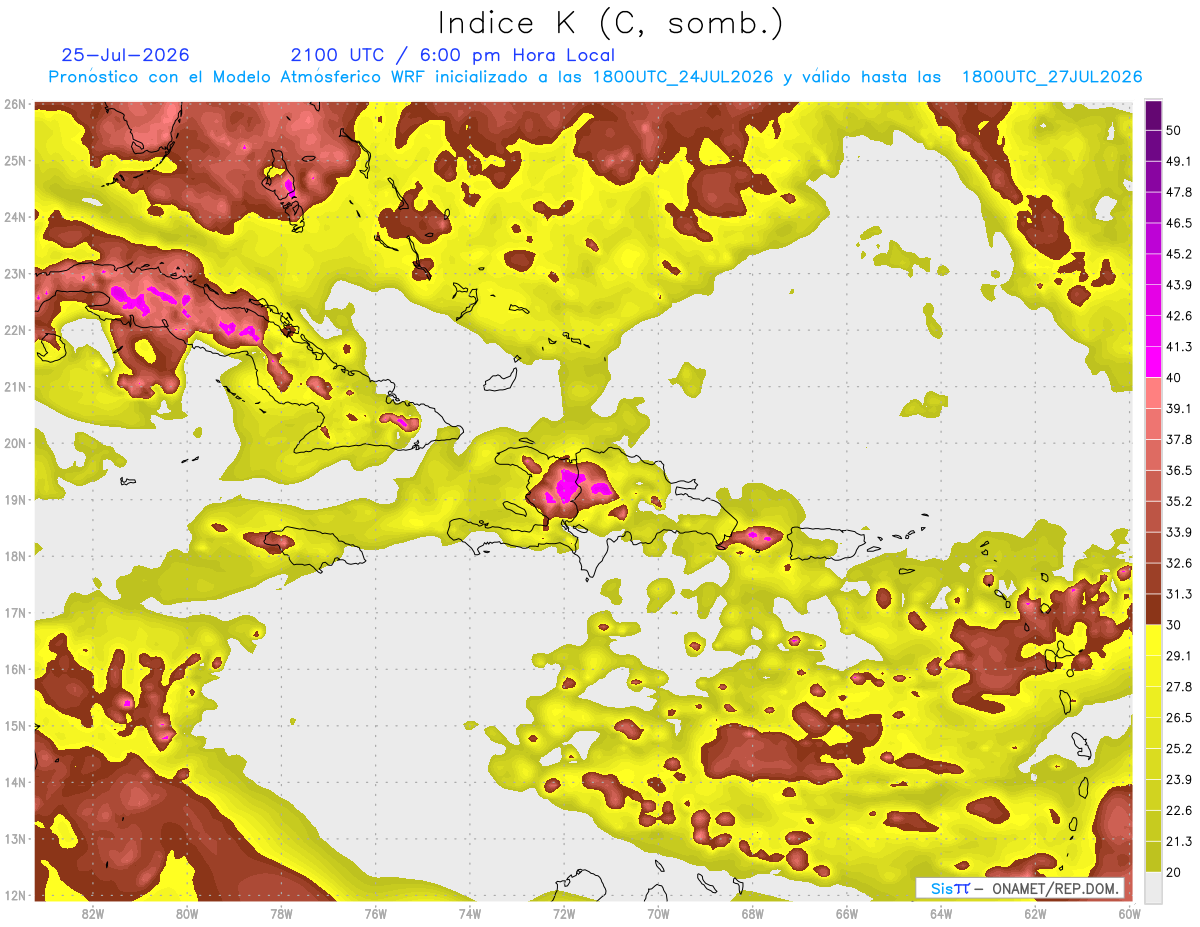Viewport: 1200px width, 927px height.
Task: Click the latitude label "17N"
Action: [x=15, y=612]
